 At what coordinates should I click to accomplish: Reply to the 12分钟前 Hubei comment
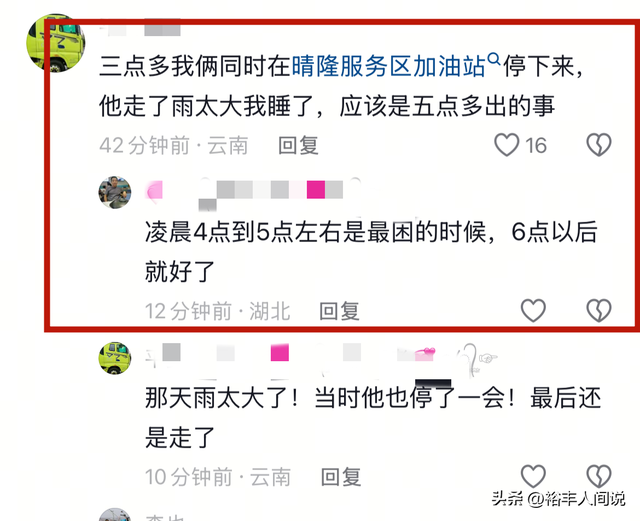pyautogui.click(x=339, y=311)
